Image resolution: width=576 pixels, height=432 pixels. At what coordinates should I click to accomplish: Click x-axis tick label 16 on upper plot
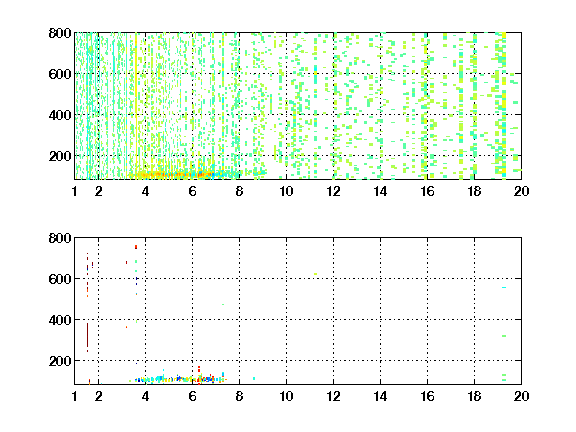click(x=427, y=191)
